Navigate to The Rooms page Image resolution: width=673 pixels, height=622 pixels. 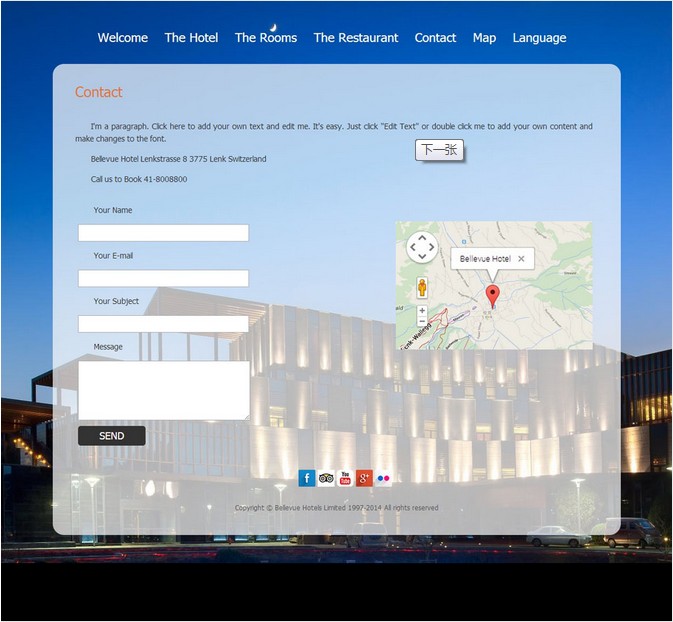(266, 38)
